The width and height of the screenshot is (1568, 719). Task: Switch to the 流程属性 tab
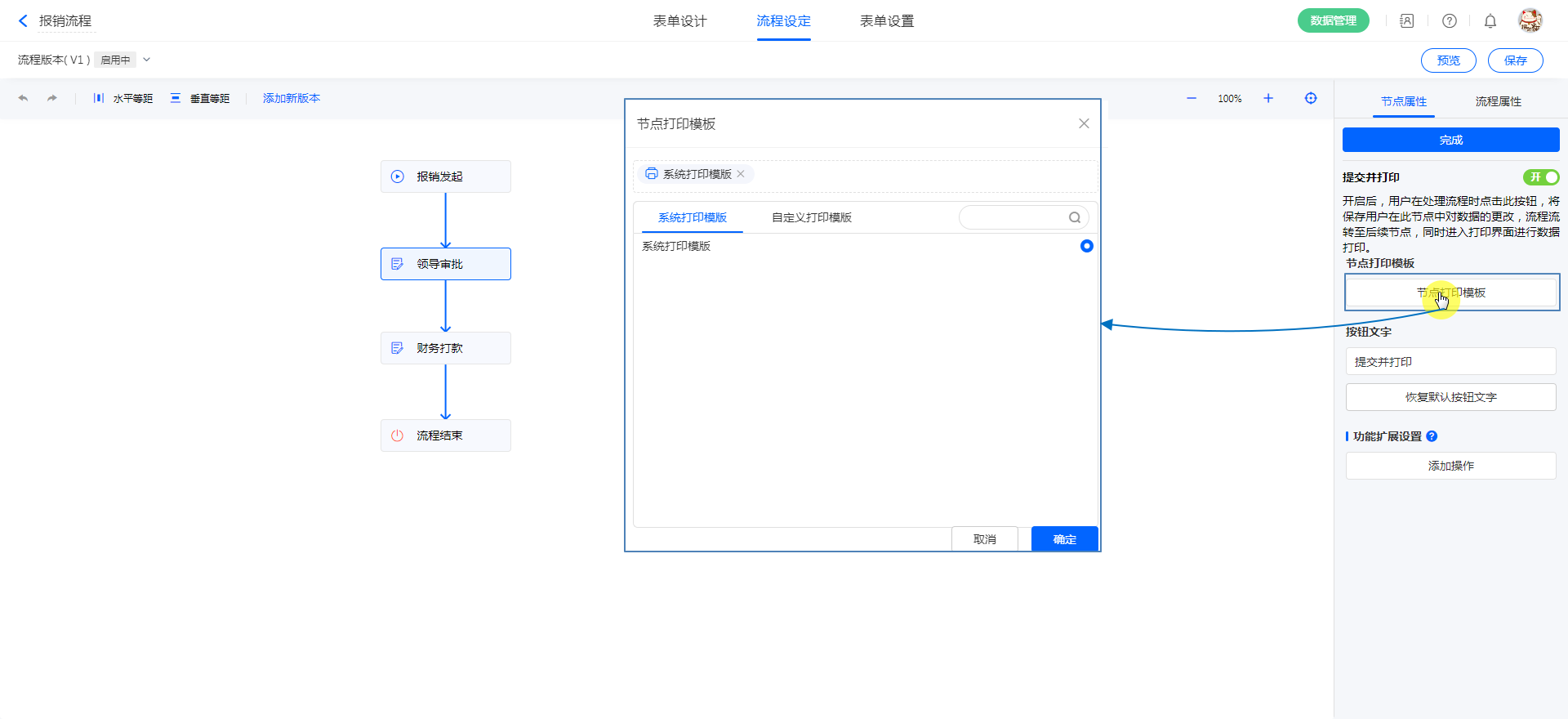[x=1498, y=101]
